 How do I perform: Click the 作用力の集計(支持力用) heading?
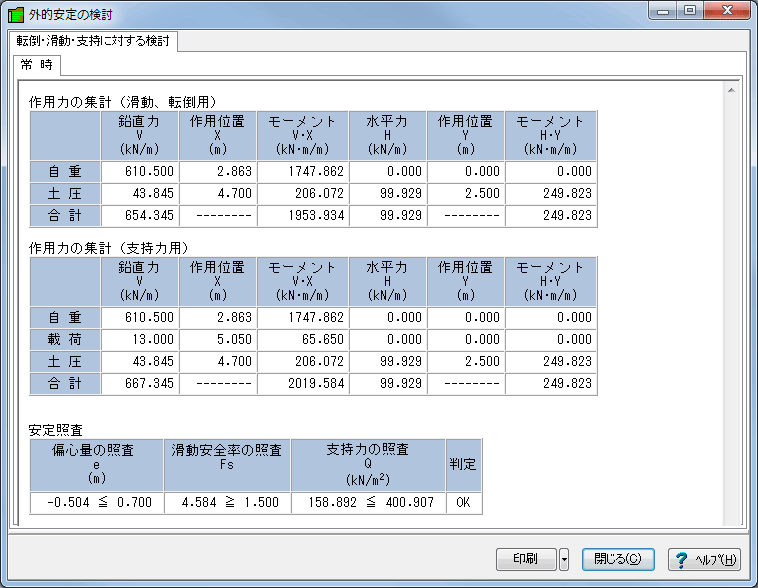click(x=108, y=248)
